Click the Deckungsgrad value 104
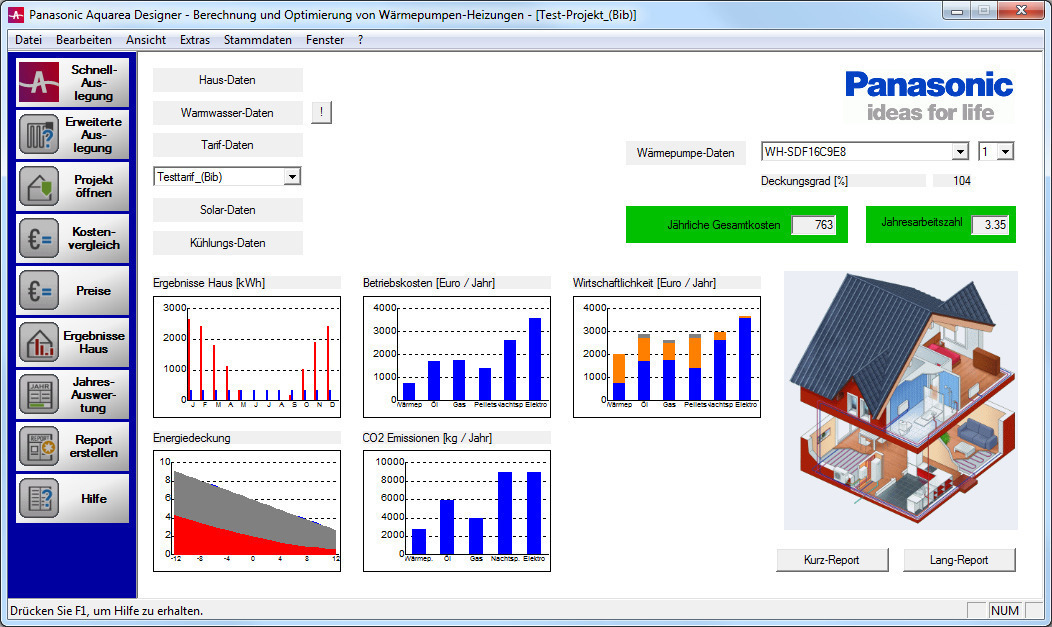 (961, 180)
